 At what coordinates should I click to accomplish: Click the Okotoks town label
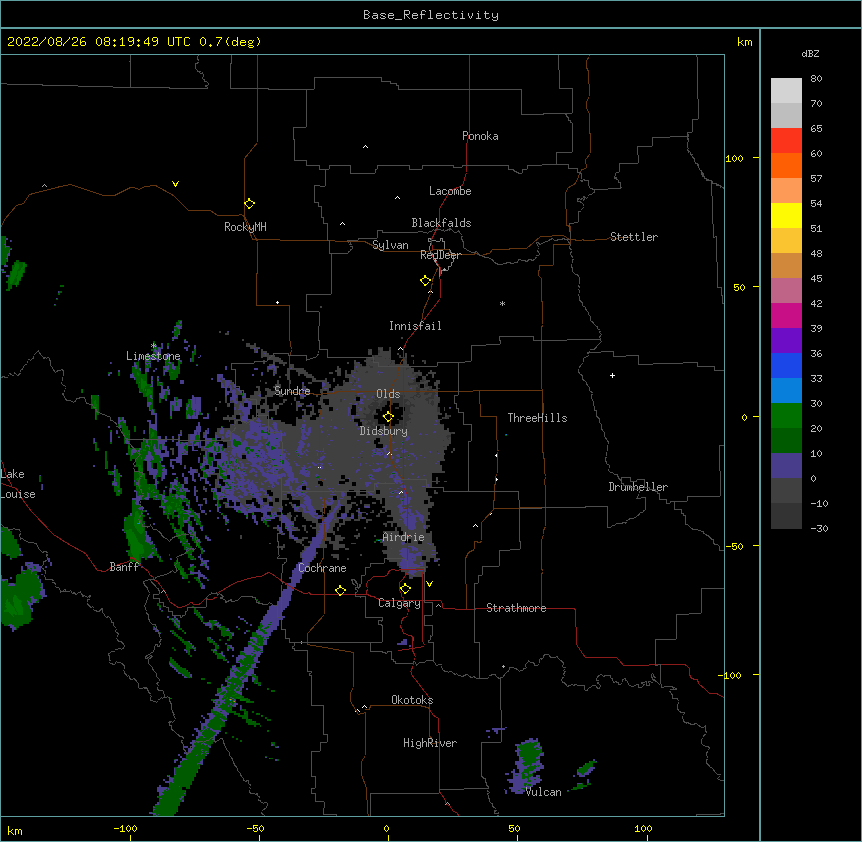tap(412, 700)
